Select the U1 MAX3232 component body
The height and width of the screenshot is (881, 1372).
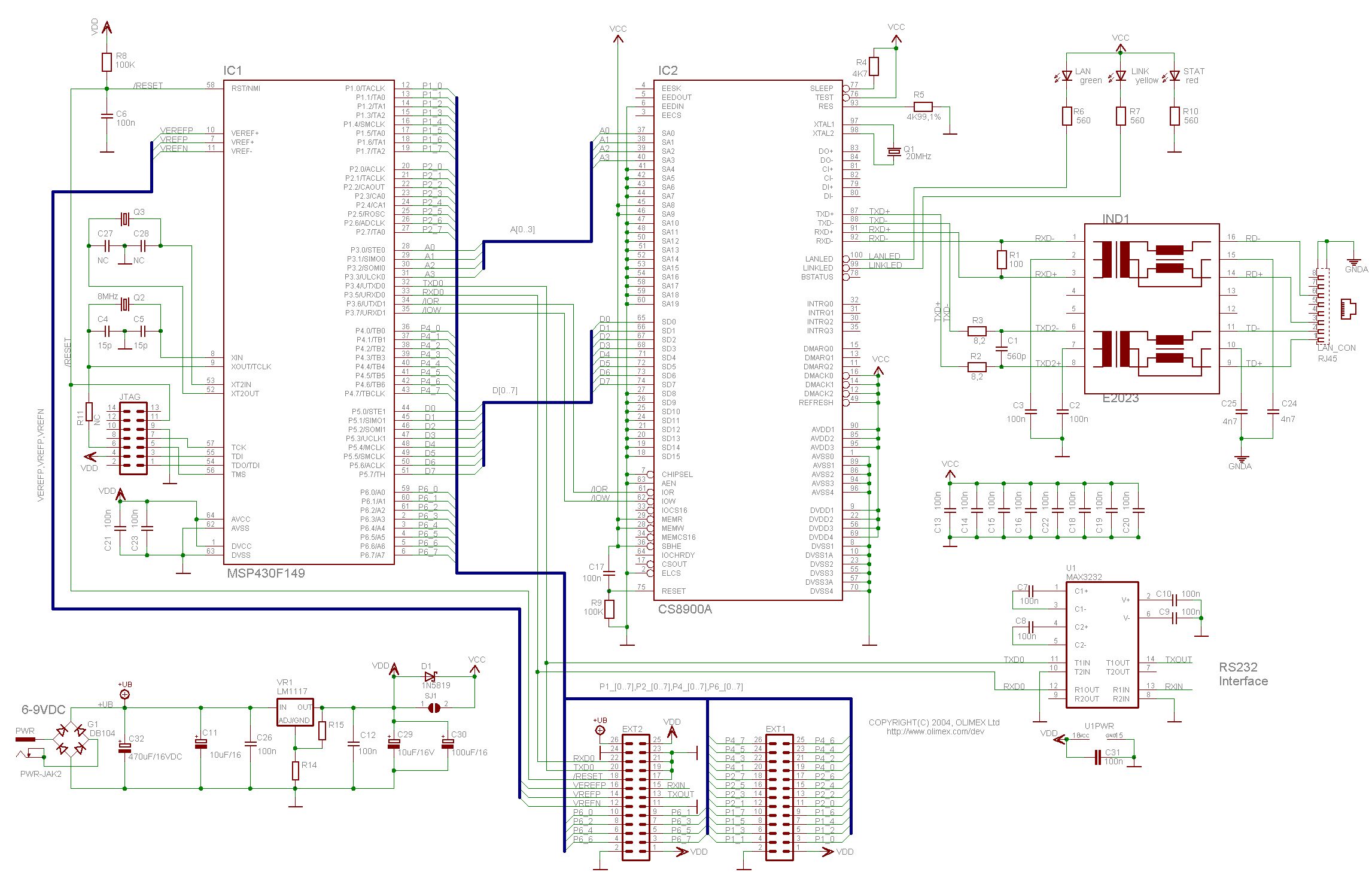pos(1102,645)
